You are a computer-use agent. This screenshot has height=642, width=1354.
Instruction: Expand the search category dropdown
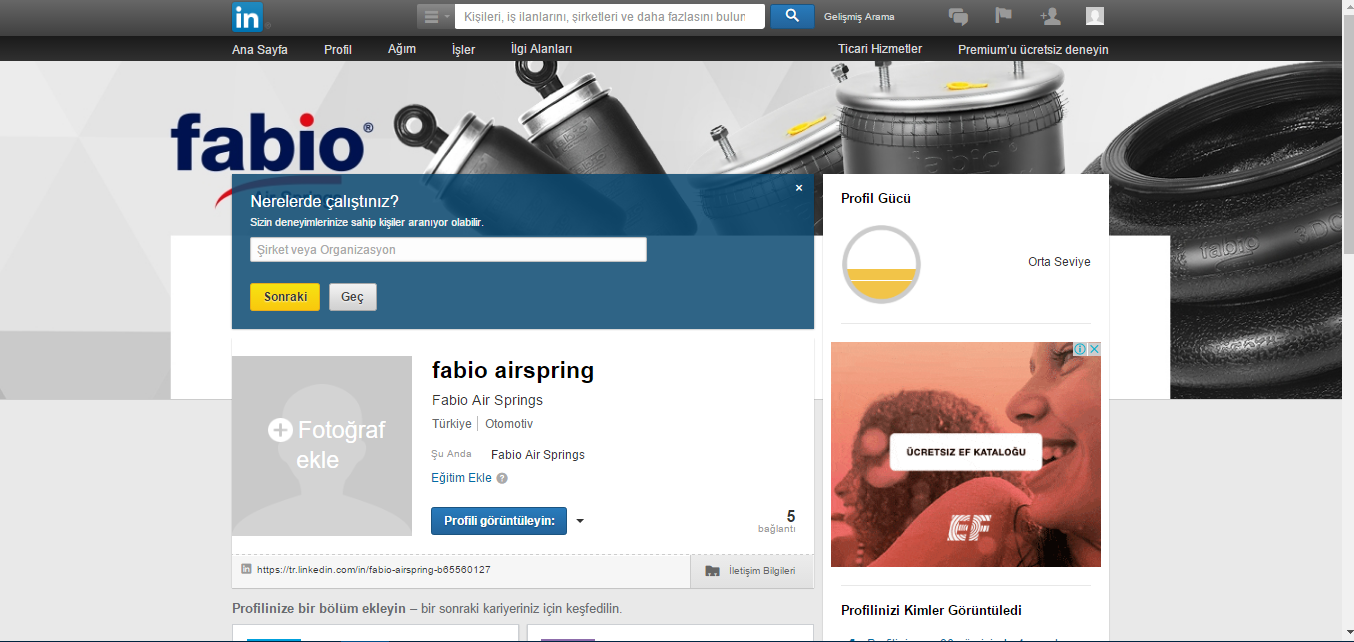pyautogui.click(x=435, y=16)
